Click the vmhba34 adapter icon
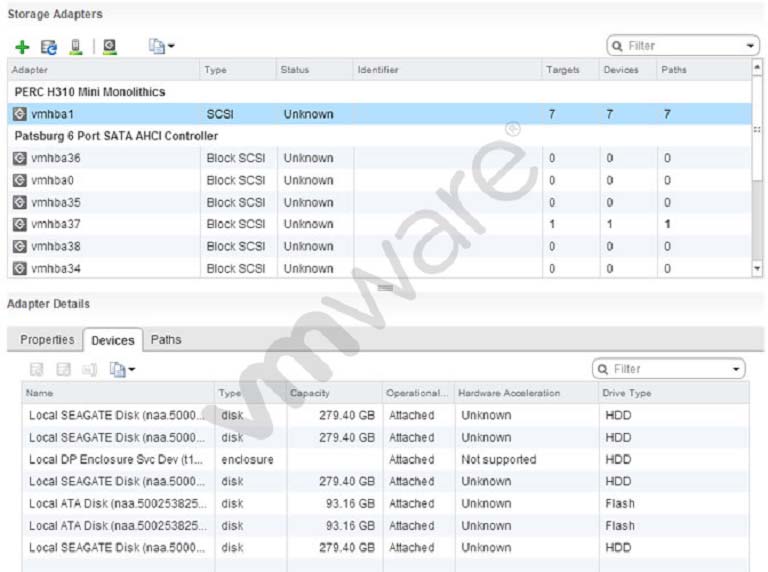The width and height of the screenshot is (768, 572). (20, 268)
